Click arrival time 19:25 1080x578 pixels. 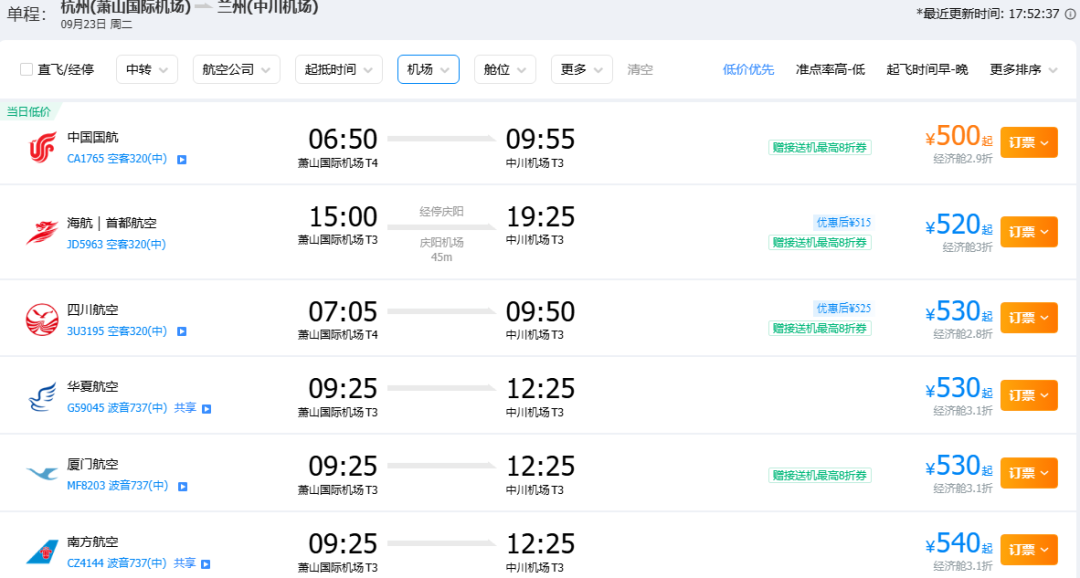coord(540,218)
